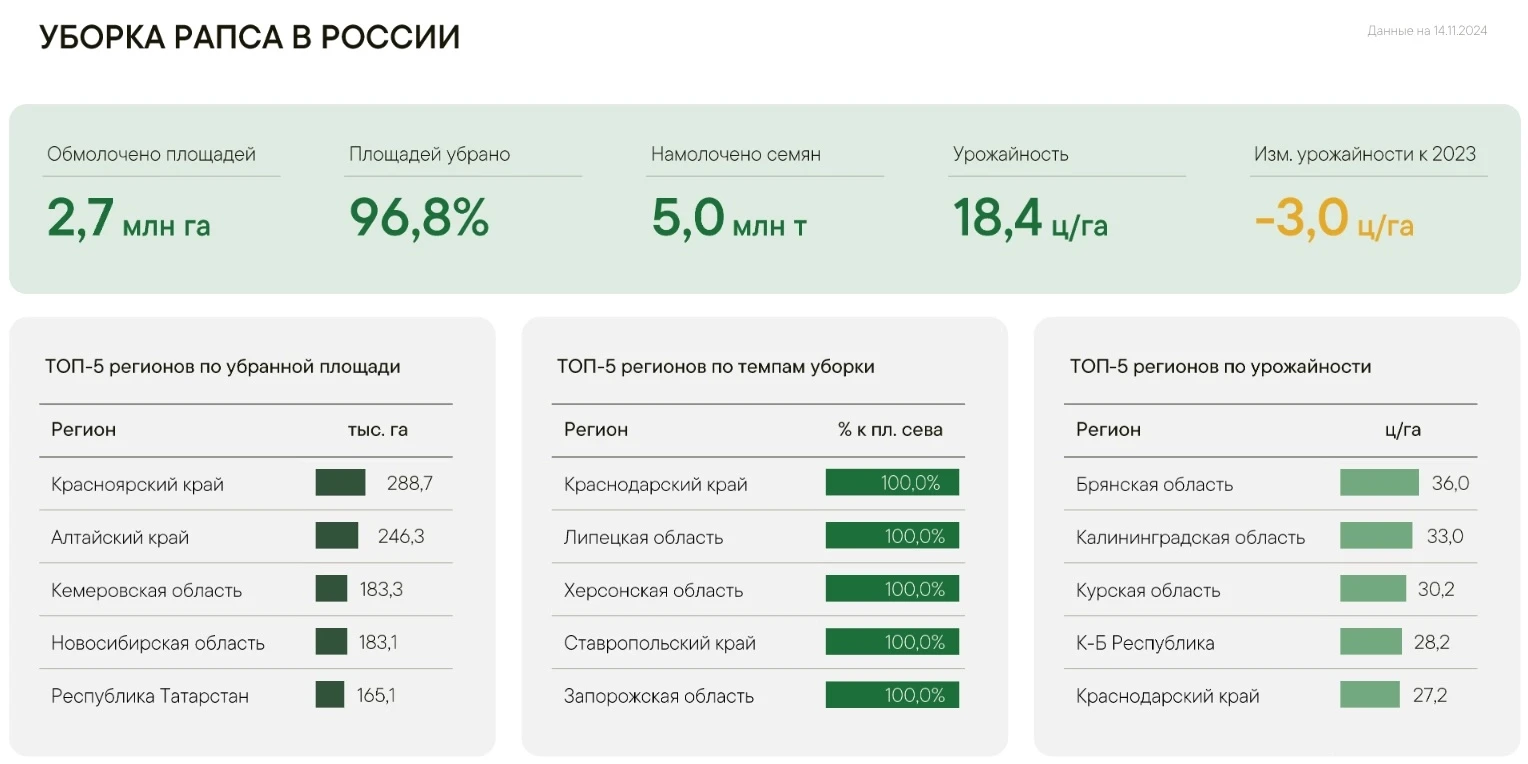Select the 'Обмолочено площадей' 2,7 млн га value
The image size is (1528, 764).
click(x=129, y=218)
